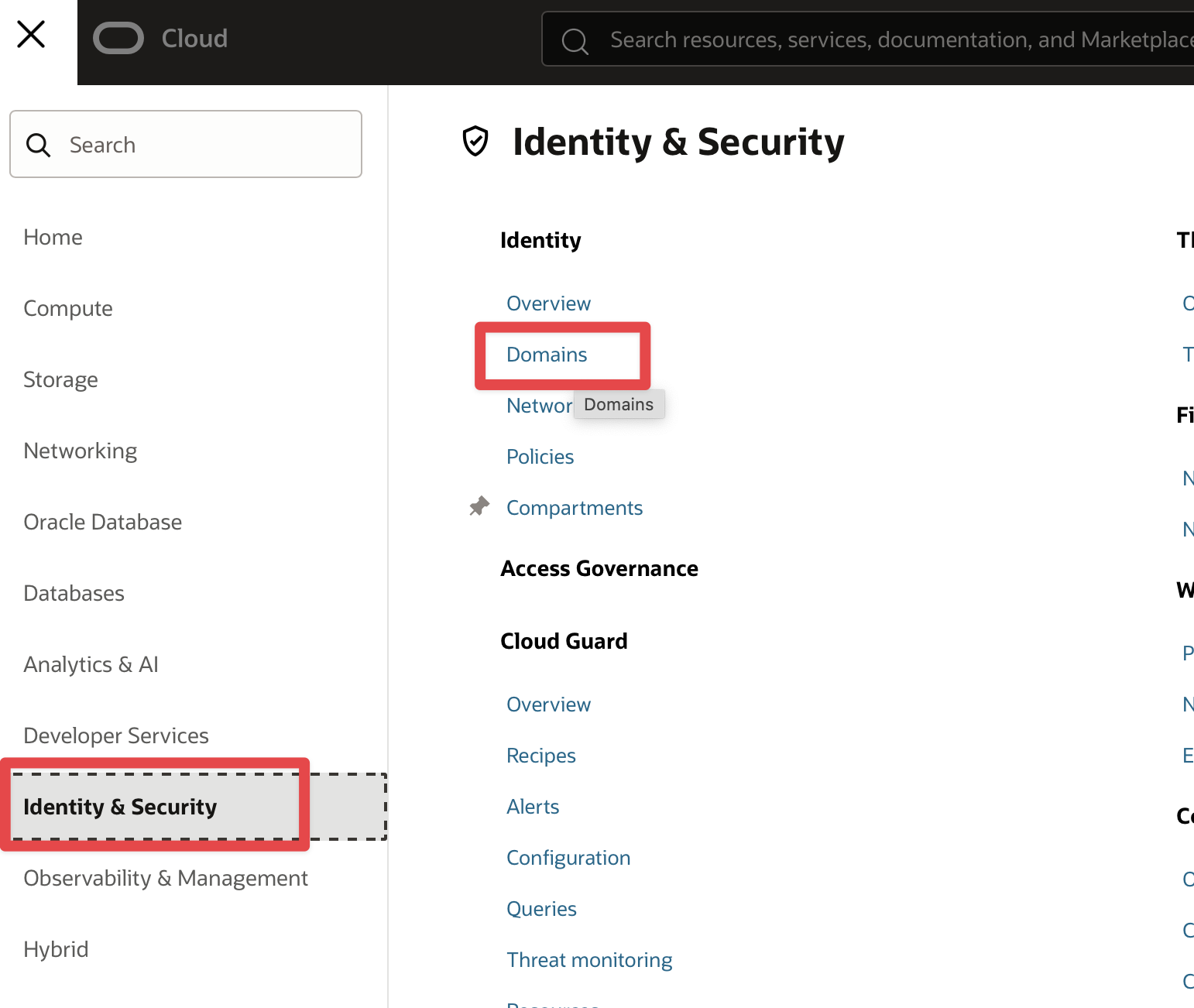The width and height of the screenshot is (1194, 1008).
Task: Go to Compartments page
Action: click(x=574, y=508)
